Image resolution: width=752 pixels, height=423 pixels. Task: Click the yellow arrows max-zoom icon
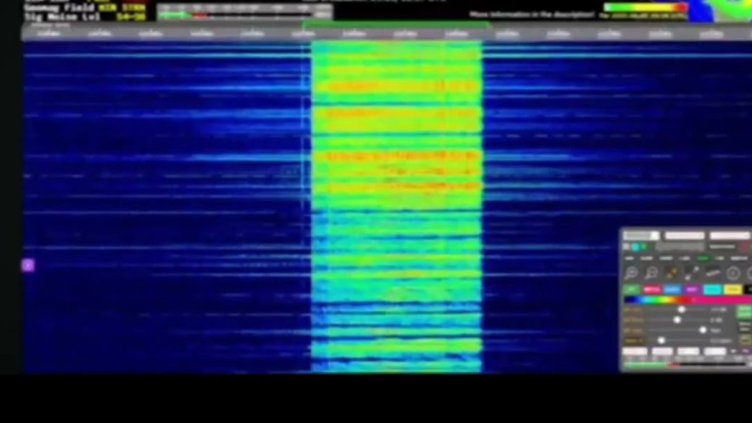pyautogui.click(x=671, y=273)
